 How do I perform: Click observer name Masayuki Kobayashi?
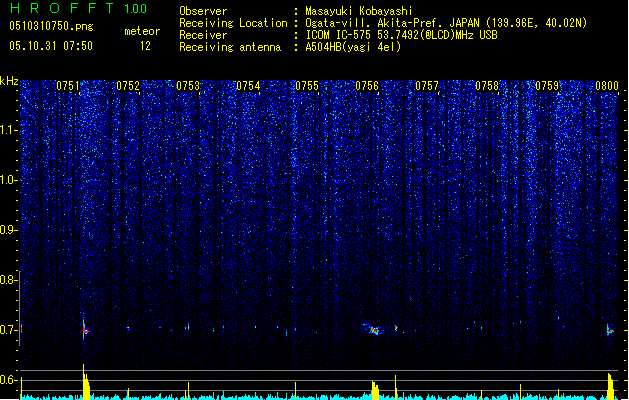[x=359, y=11]
